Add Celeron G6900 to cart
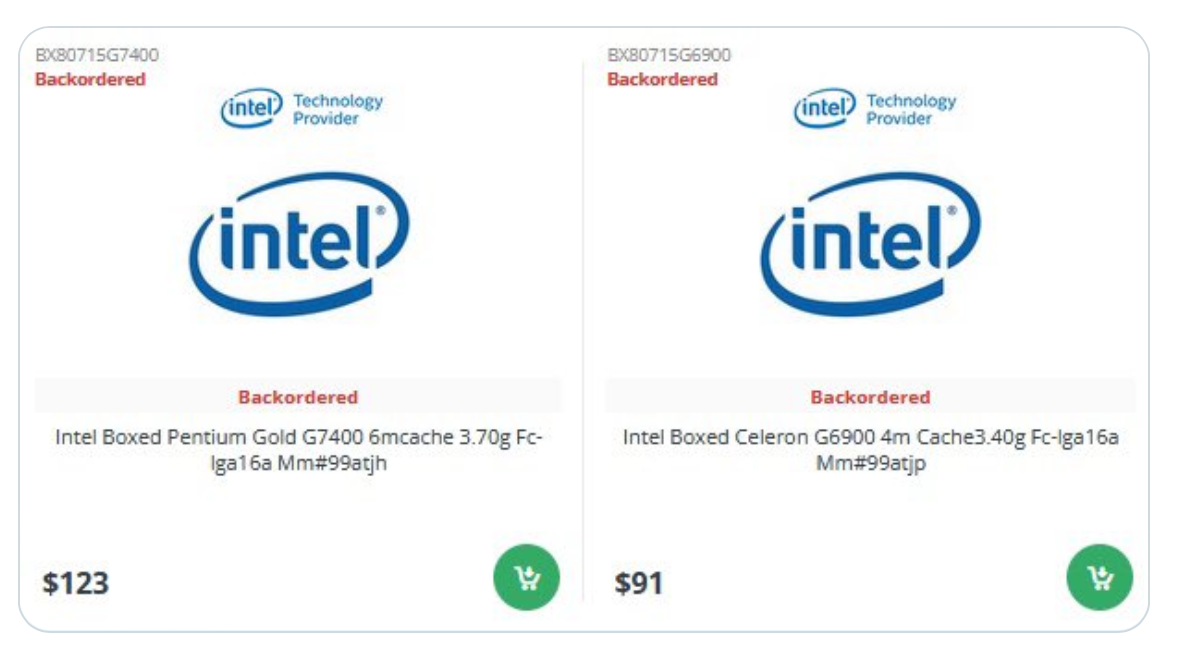Screen dimensions: 1180x660 pos(1099,578)
